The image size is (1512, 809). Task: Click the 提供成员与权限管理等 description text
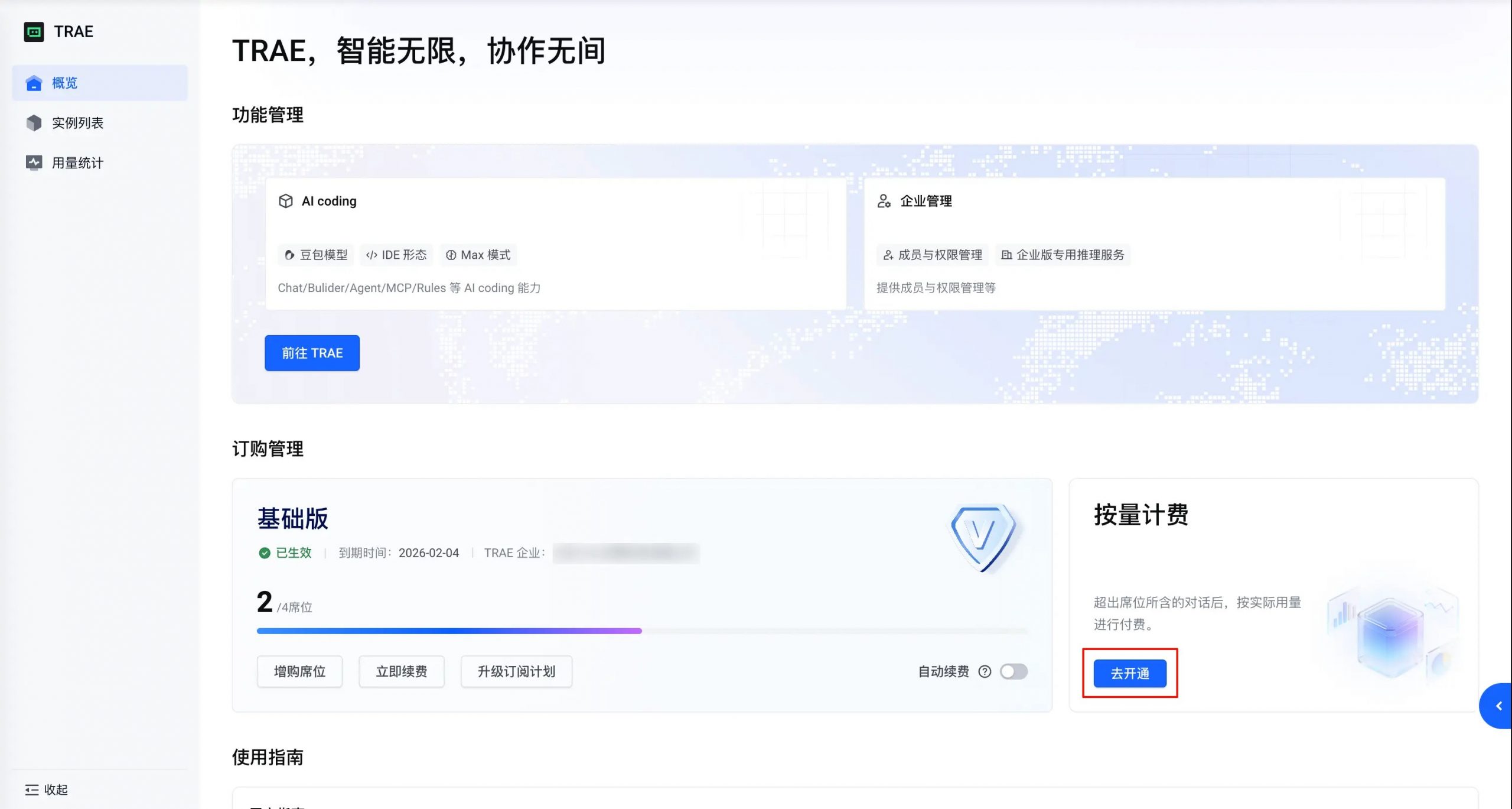tap(936, 288)
